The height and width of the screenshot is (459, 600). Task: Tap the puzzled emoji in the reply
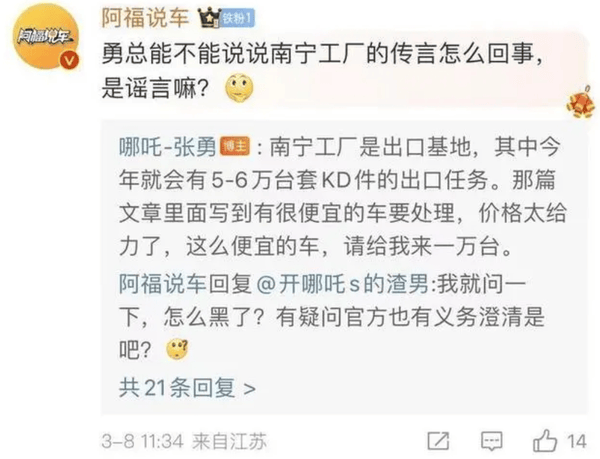tap(177, 349)
